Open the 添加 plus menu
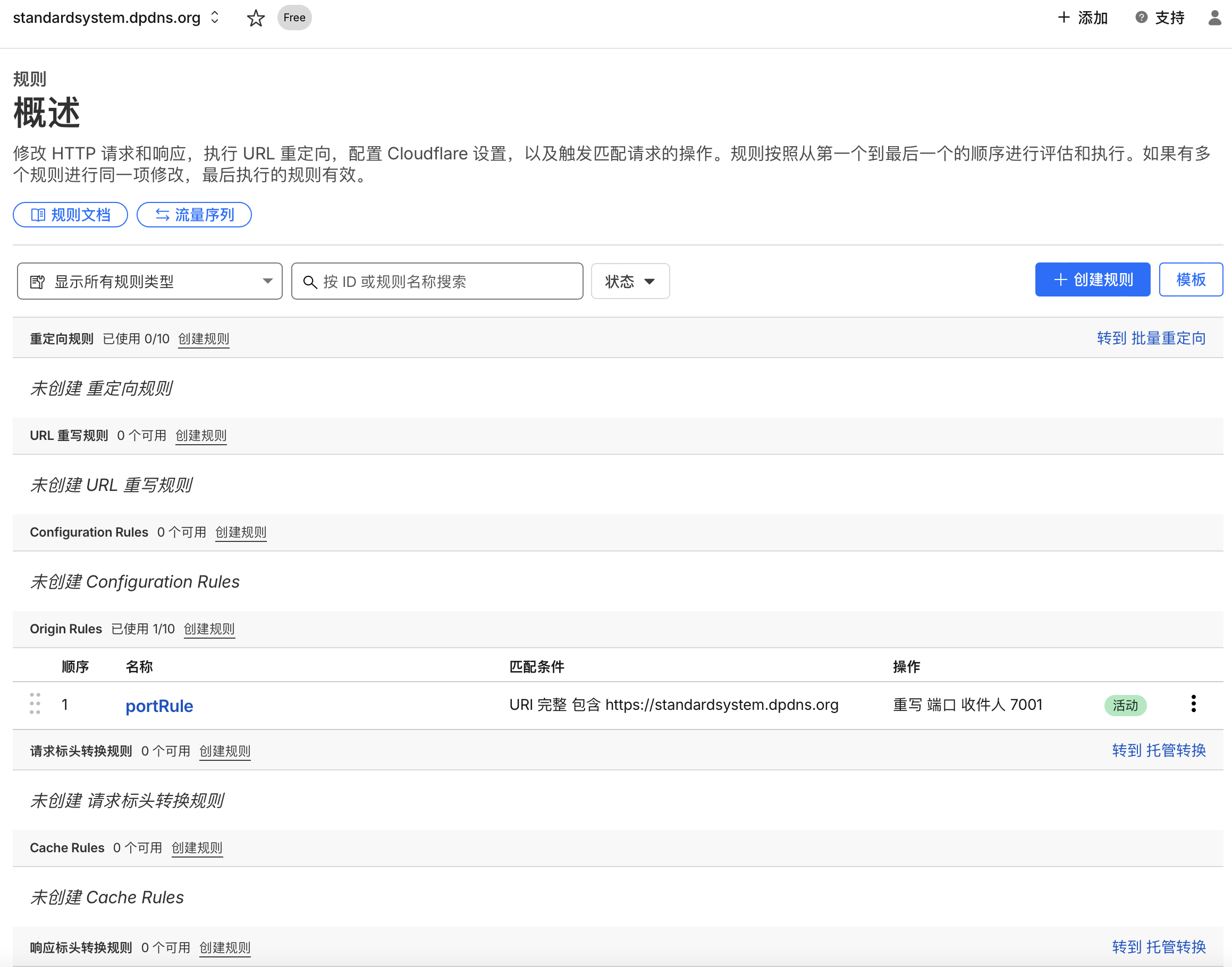1232x967 pixels. point(1083,18)
